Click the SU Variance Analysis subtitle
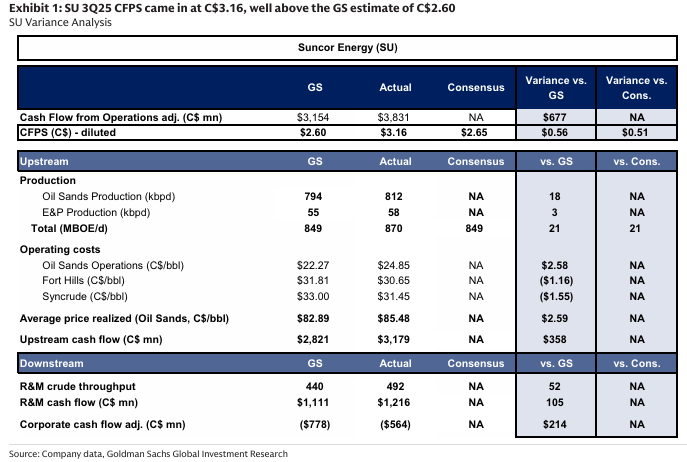This screenshot has height=462, width=687. [60, 22]
